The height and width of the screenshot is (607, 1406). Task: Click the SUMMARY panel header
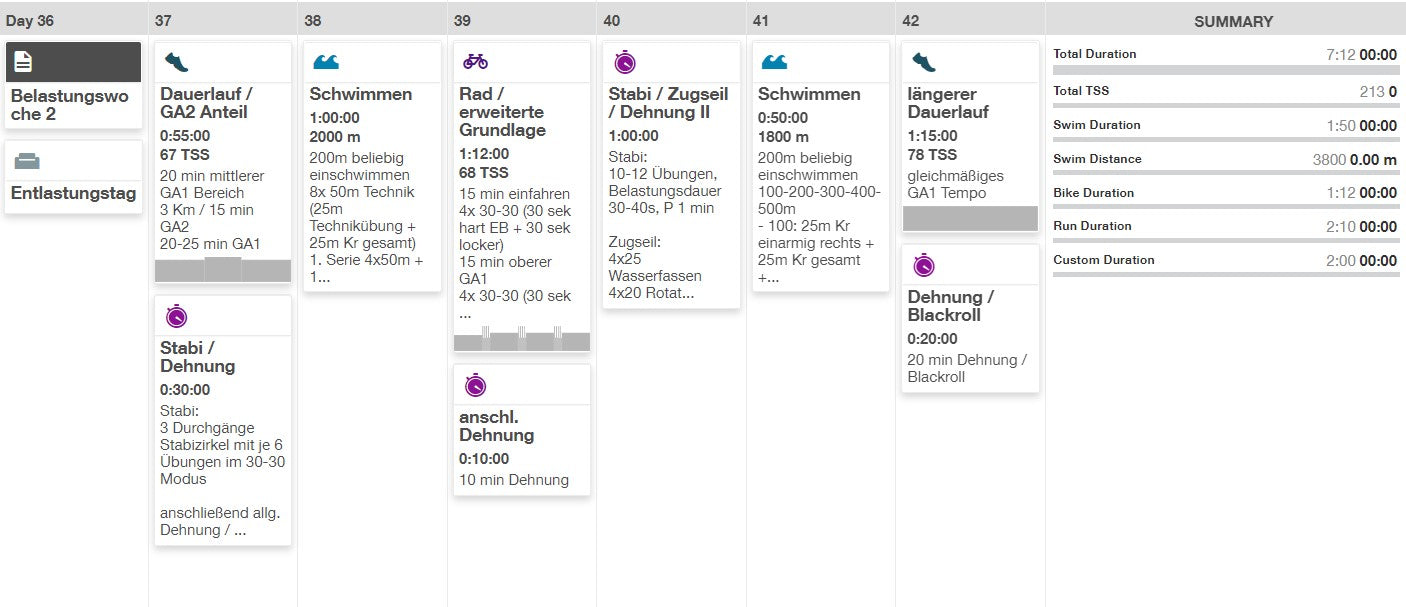point(1233,20)
